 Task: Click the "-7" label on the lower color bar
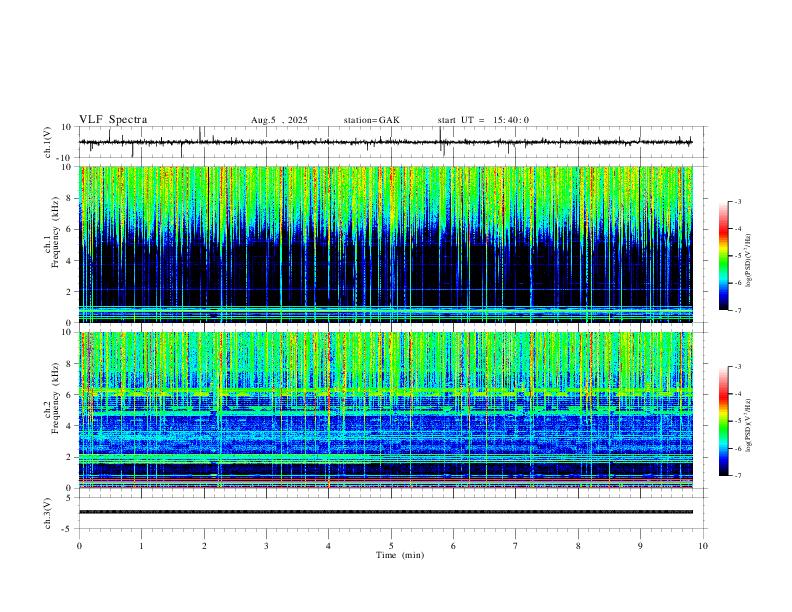tap(737, 476)
